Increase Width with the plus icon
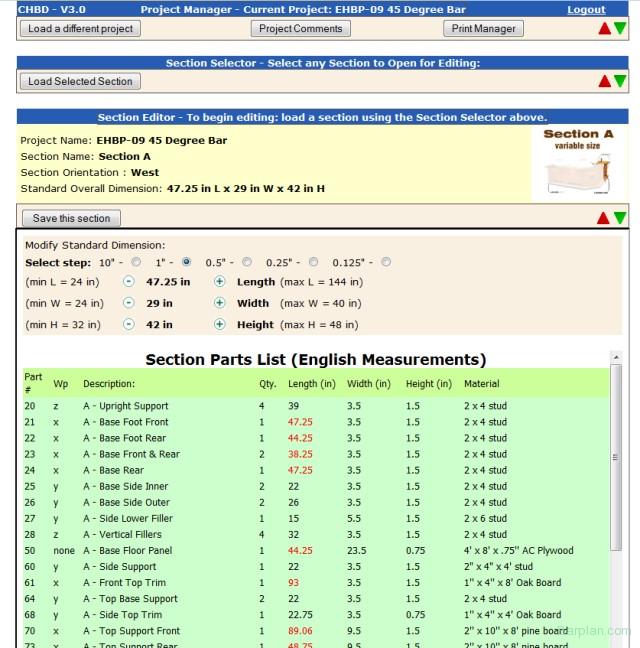Viewport: 640px width, 648px height. point(219,303)
